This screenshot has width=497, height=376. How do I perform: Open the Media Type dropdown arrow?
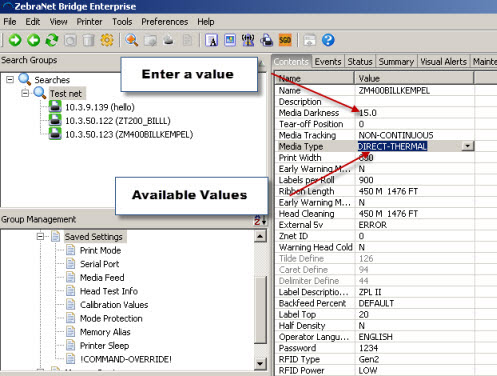468,146
